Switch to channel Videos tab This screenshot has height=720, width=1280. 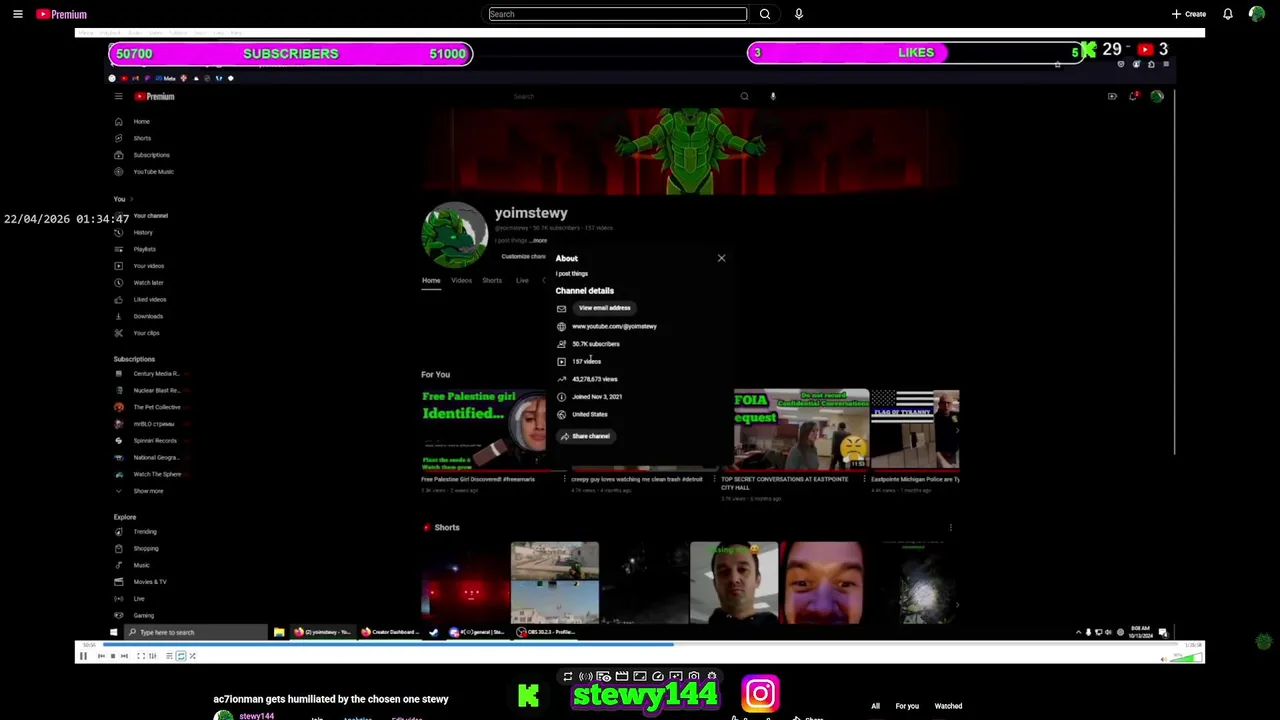[x=461, y=280]
